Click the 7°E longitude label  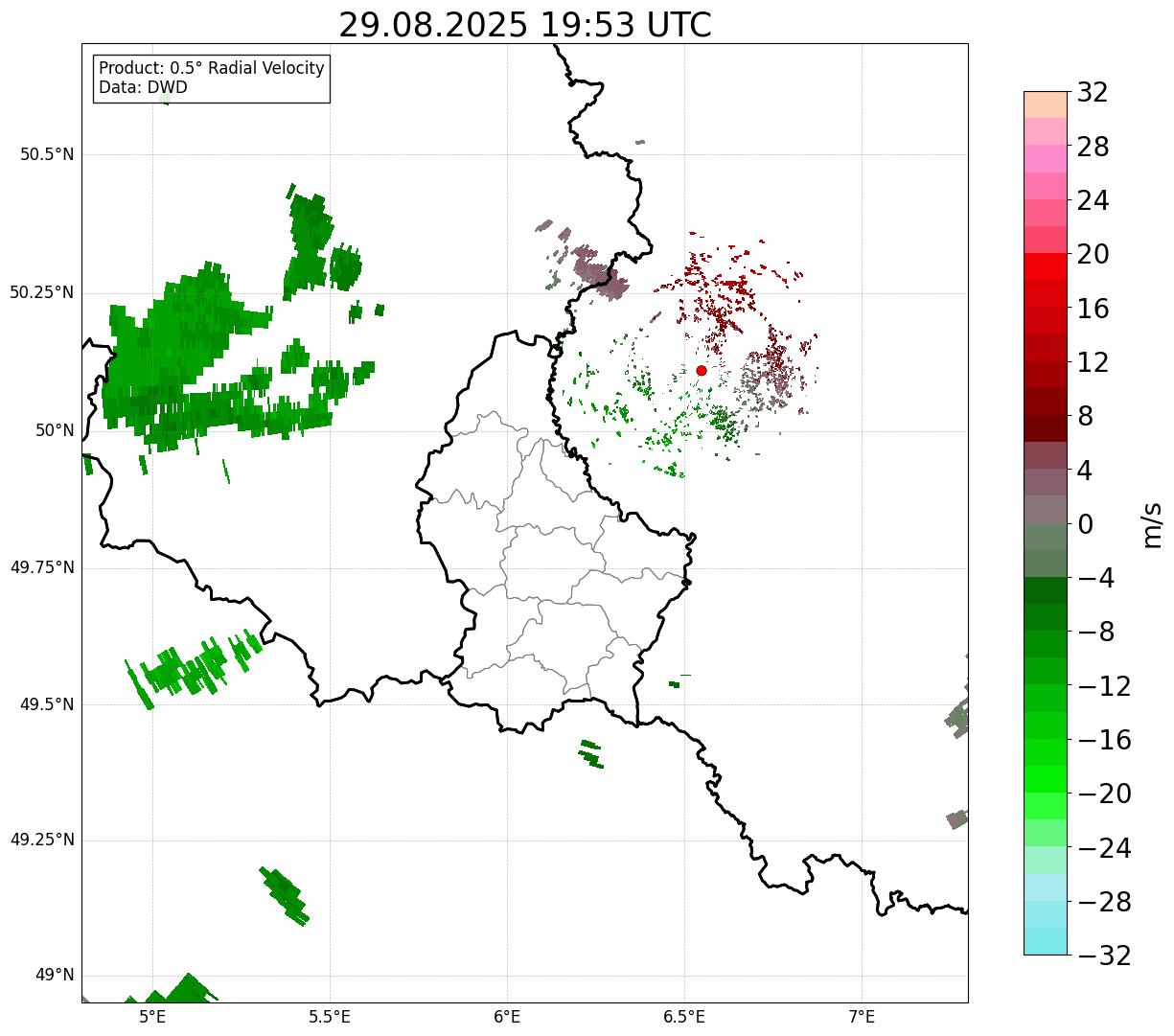coord(862,1018)
